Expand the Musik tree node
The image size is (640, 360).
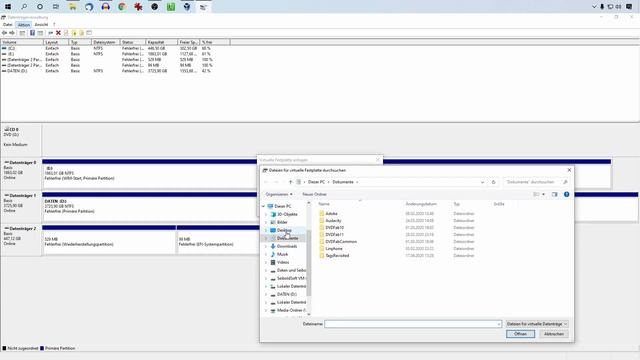[x=266, y=254]
